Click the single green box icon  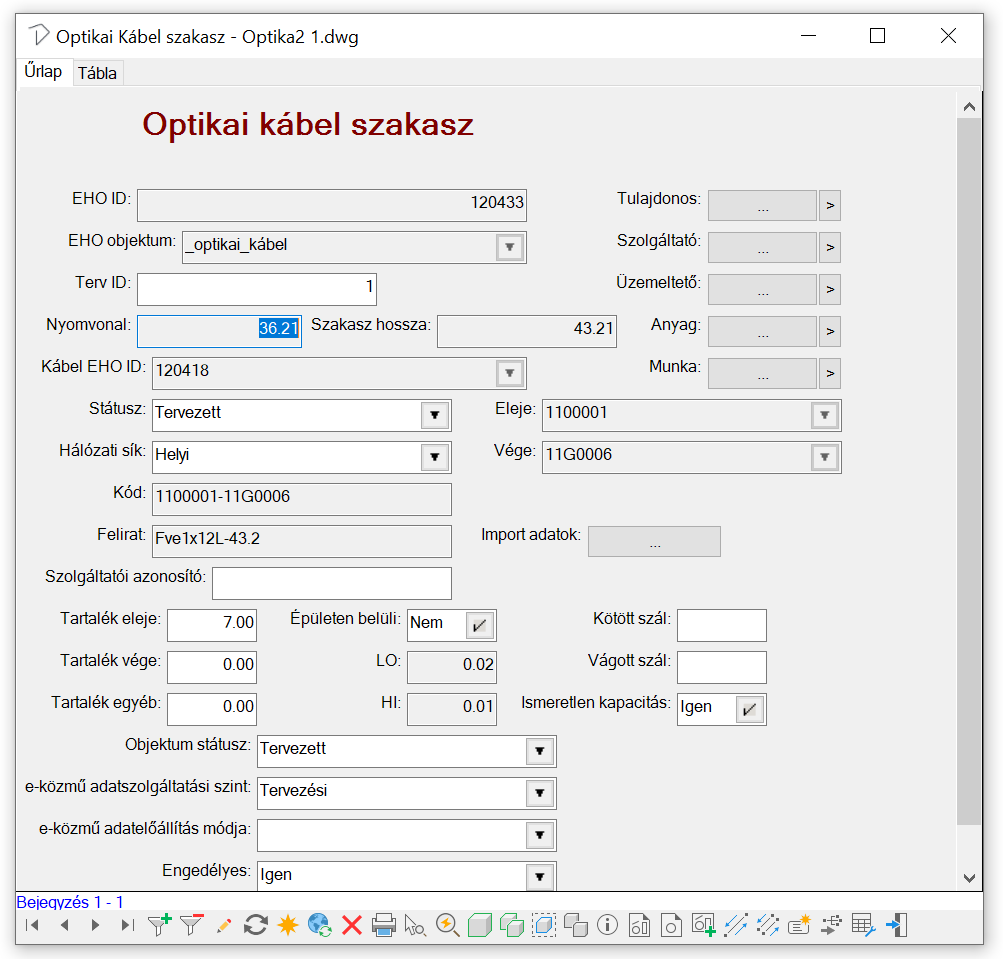[480, 925]
